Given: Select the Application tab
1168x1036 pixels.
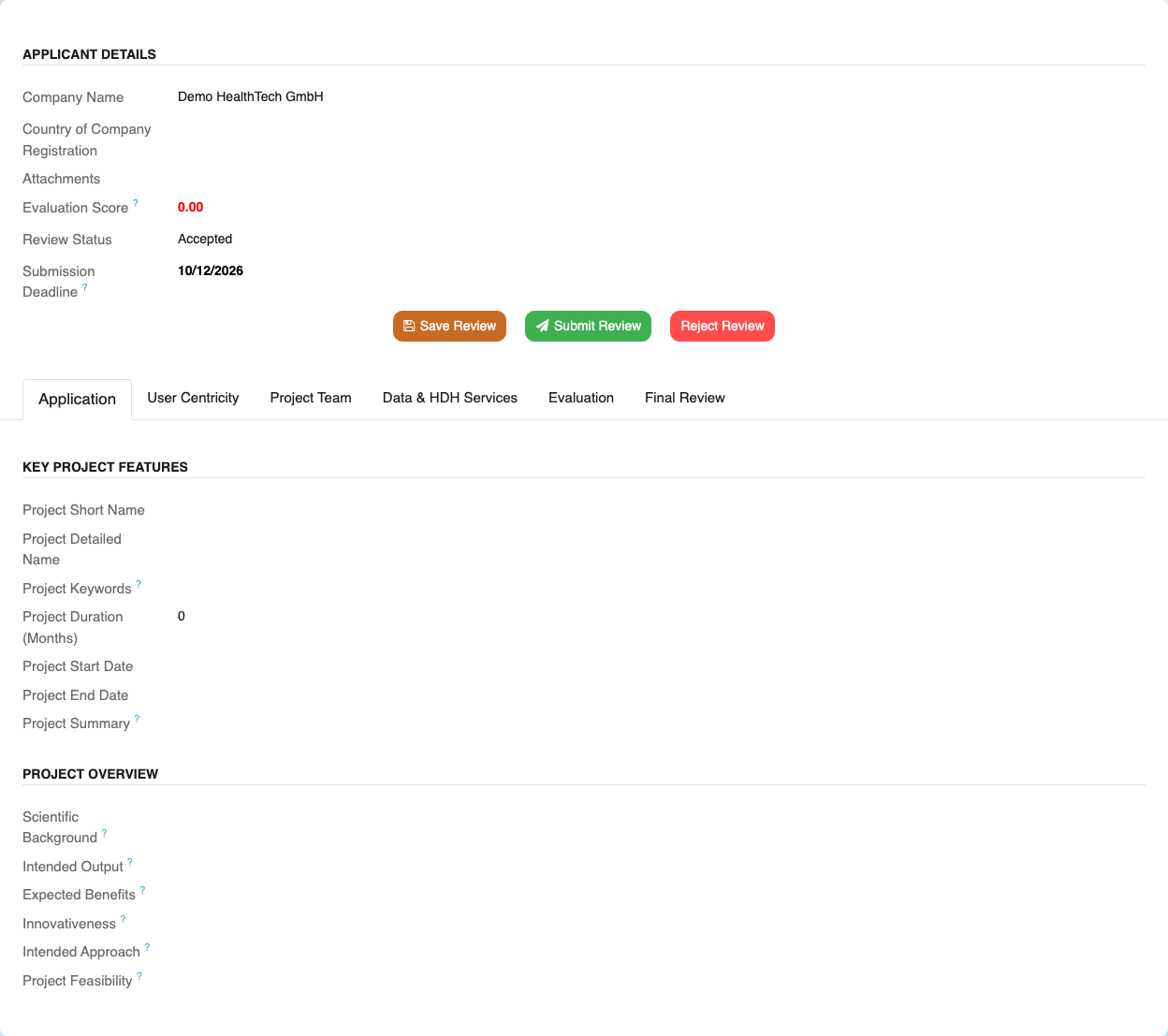Looking at the screenshot, I should pos(77,399).
